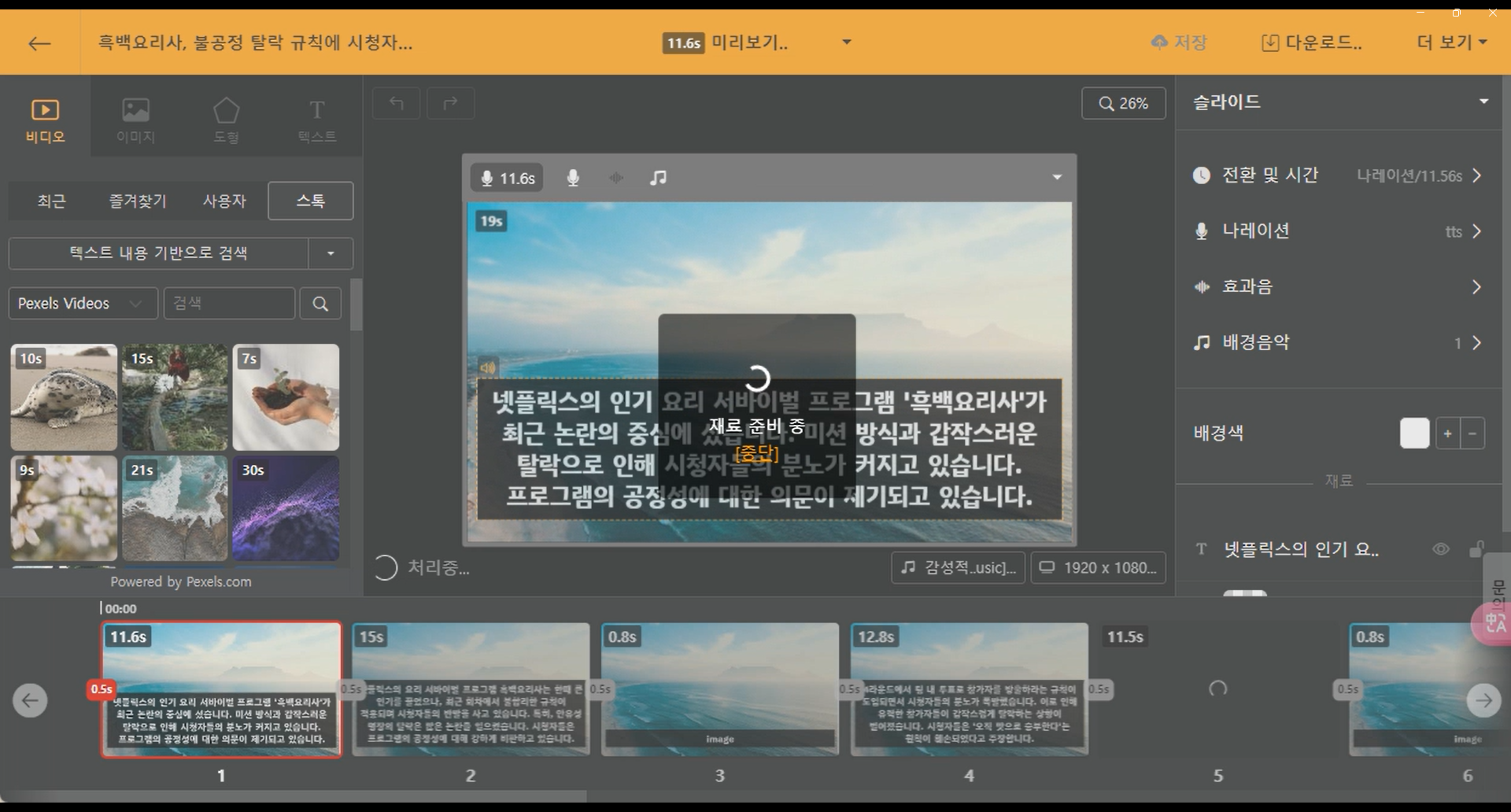
Task: Toggle the speaker icon on the preview video
Action: tap(488, 367)
